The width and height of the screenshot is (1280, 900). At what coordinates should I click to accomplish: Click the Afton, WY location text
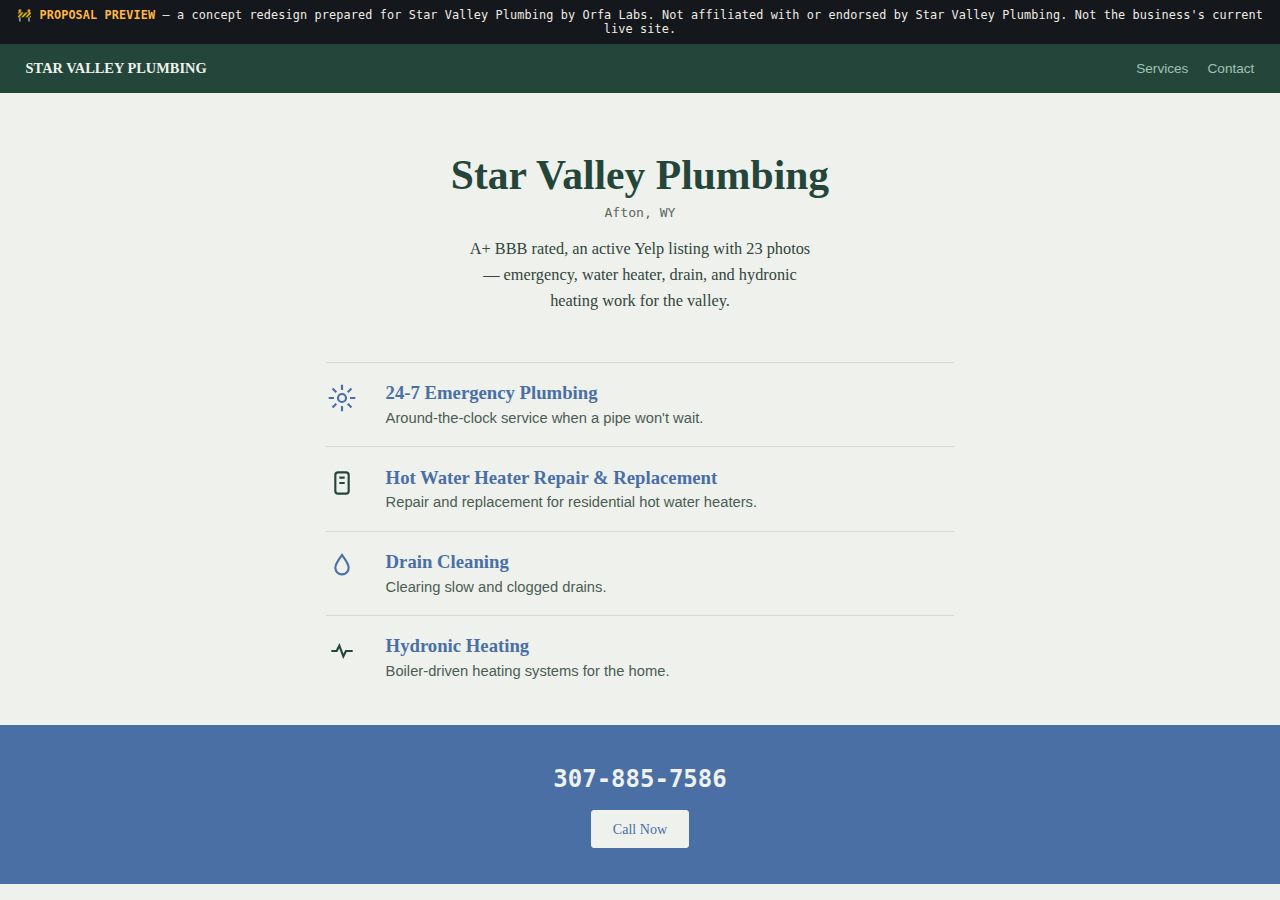click(x=640, y=213)
